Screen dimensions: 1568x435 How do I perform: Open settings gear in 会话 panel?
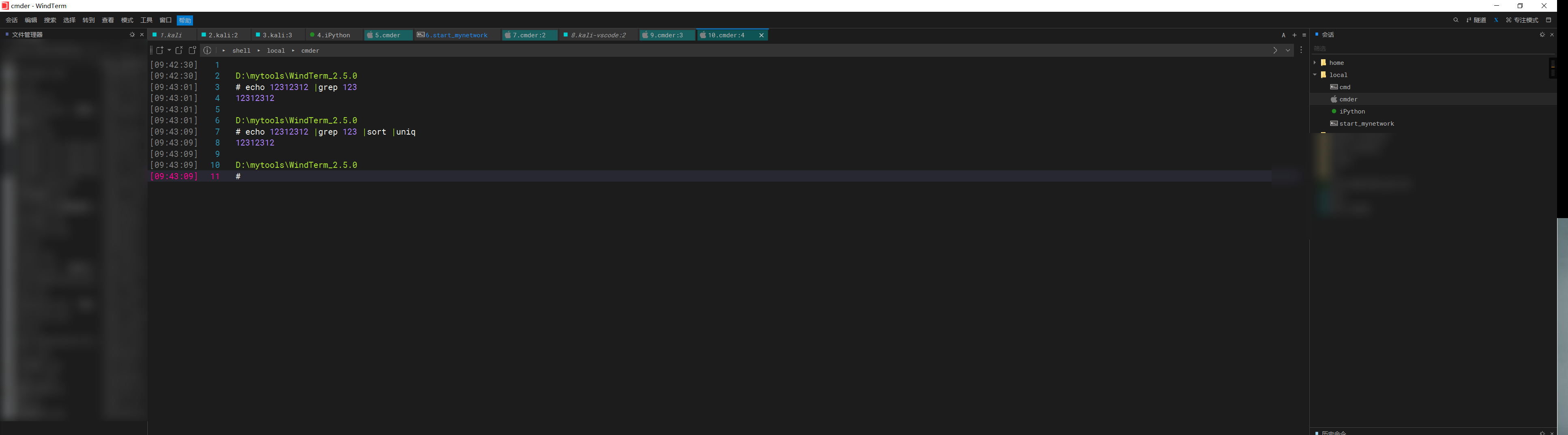point(1542,35)
